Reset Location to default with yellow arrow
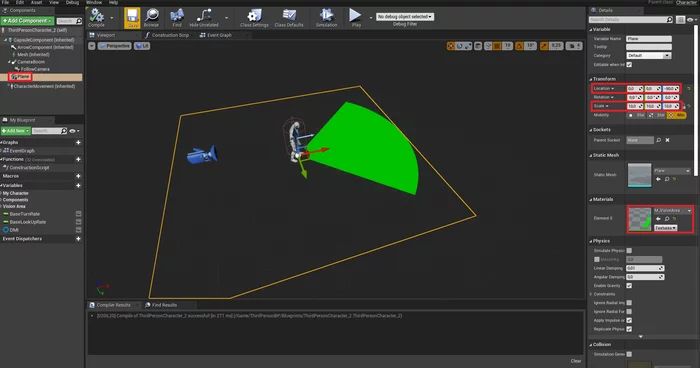 pyautogui.click(x=688, y=89)
